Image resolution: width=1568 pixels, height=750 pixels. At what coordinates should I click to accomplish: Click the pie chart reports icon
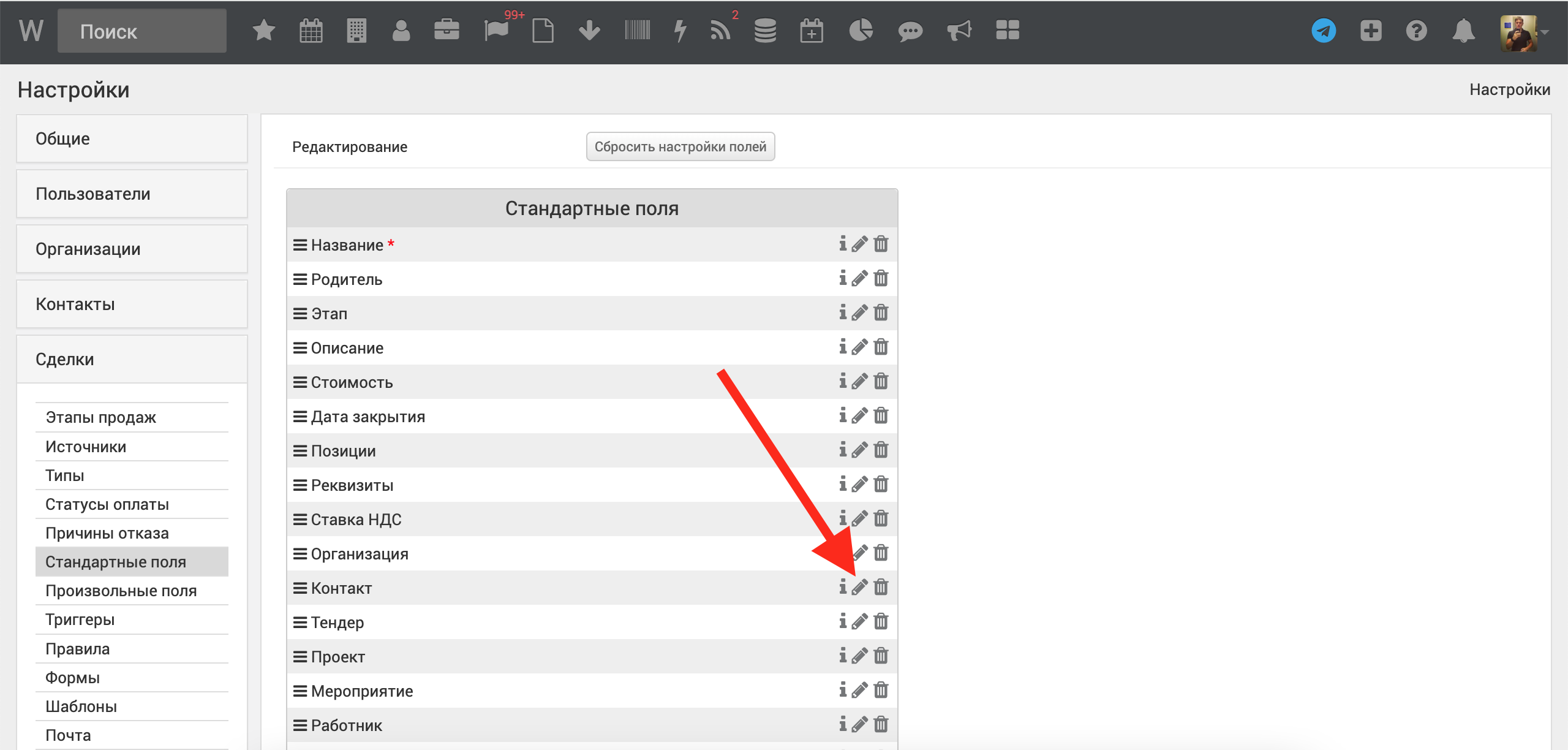click(x=861, y=30)
